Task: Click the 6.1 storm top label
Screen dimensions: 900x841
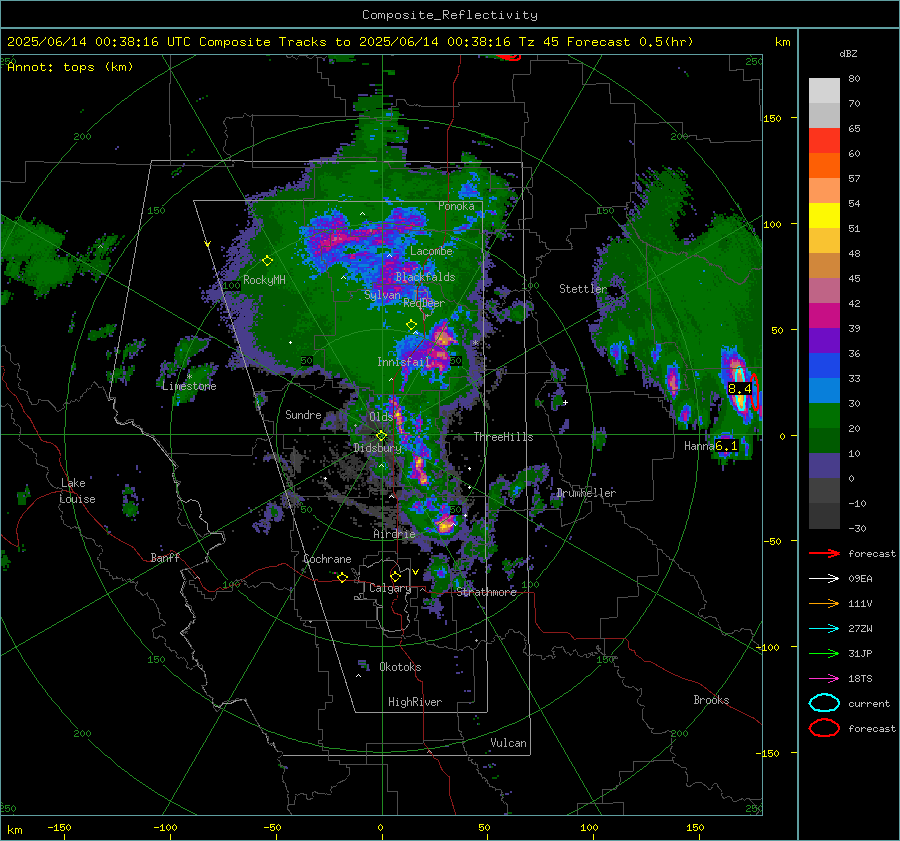Action: (726, 445)
